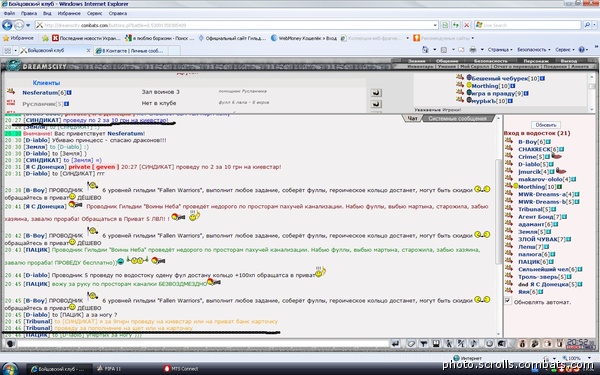Viewport: 600px width, 375px height.
Task: Open the Страница dropdown menu
Action: pyautogui.click(x=500, y=50)
